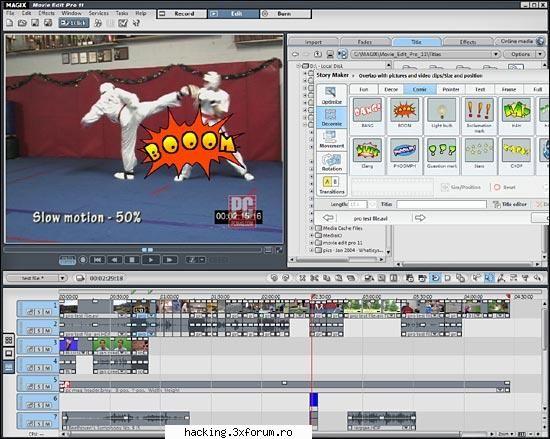The image size is (550, 439).
Task: Open the Tasks menu
Action: pyautogui.click(x=122, y=13)
